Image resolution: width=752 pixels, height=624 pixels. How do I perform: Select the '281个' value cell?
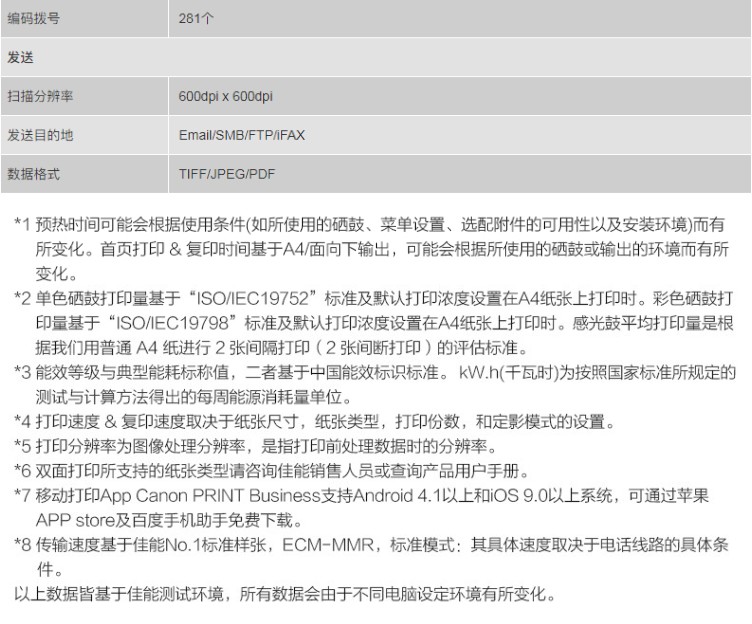pos(459,18)
